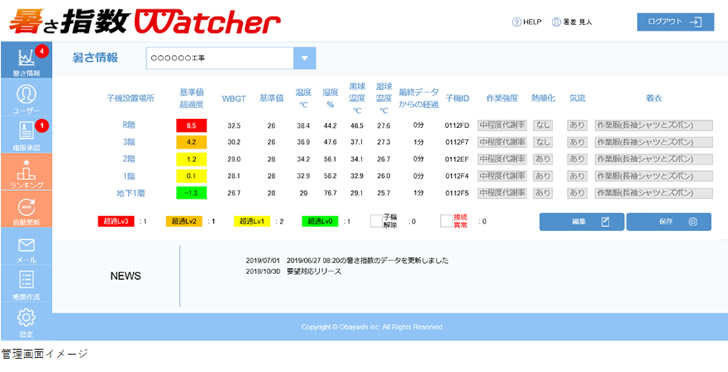This screenshot has height=372, width=728.
Task: Click the ログアウト logout button
Action: [676, 22]
